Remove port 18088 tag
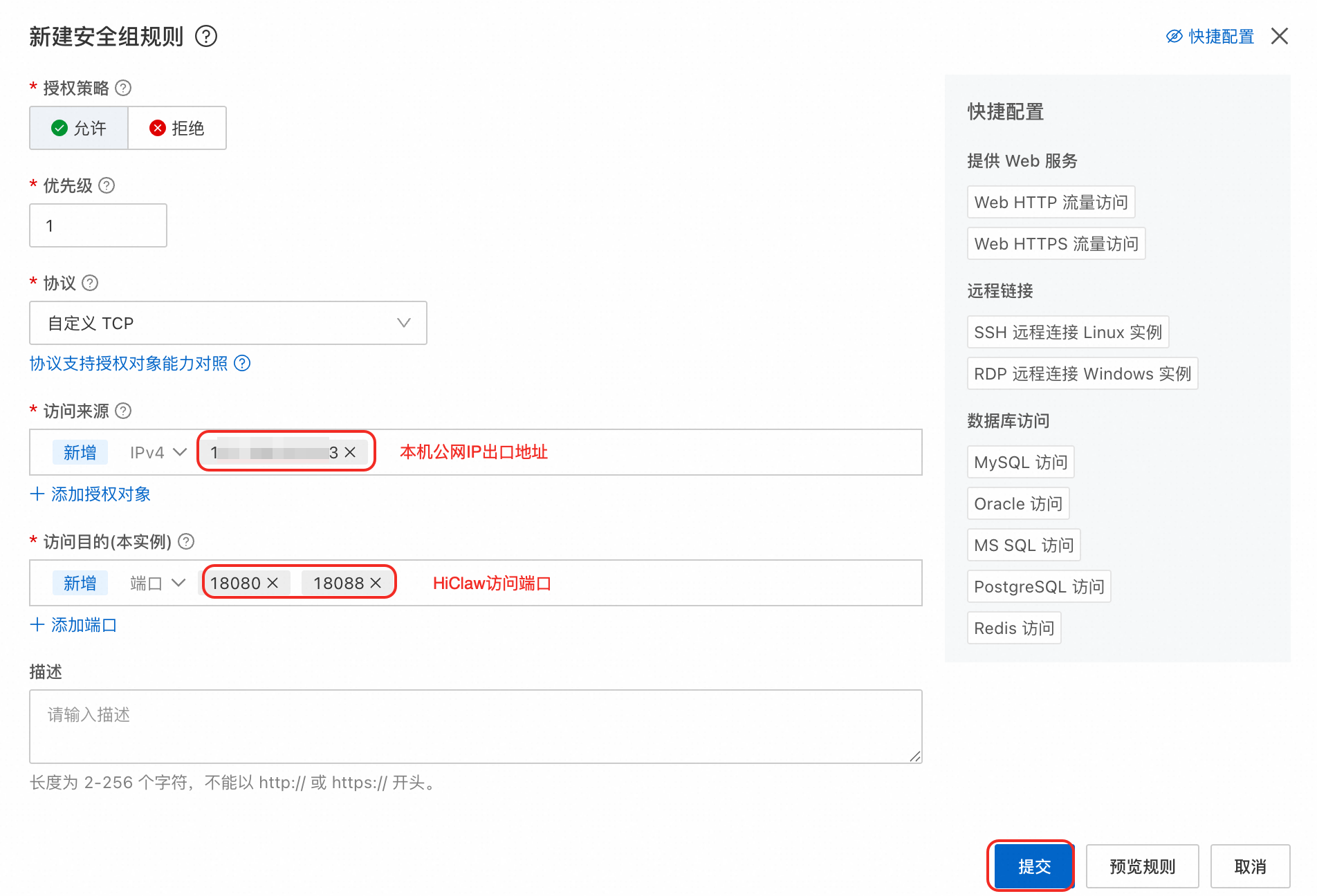1317x896 pixels. click(x=376, y=583)
